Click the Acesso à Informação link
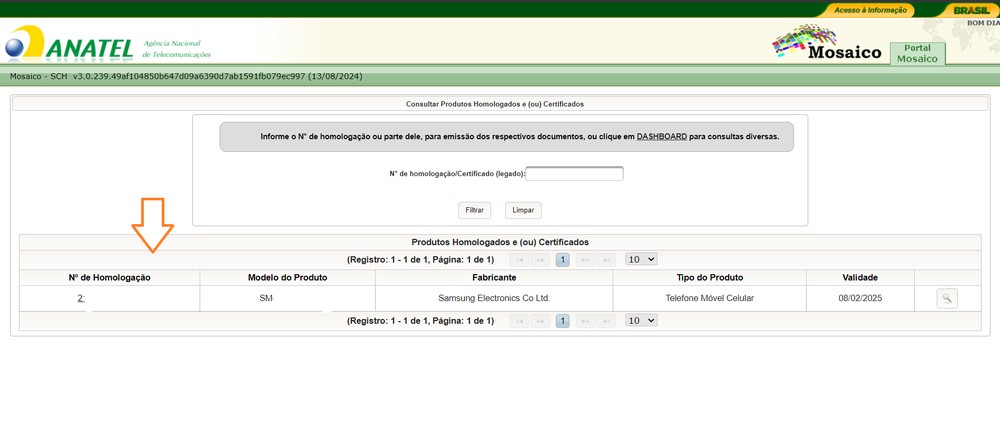Image resolution: width=1000 pixels, height=445 pixels. click(x=870, y=10)
